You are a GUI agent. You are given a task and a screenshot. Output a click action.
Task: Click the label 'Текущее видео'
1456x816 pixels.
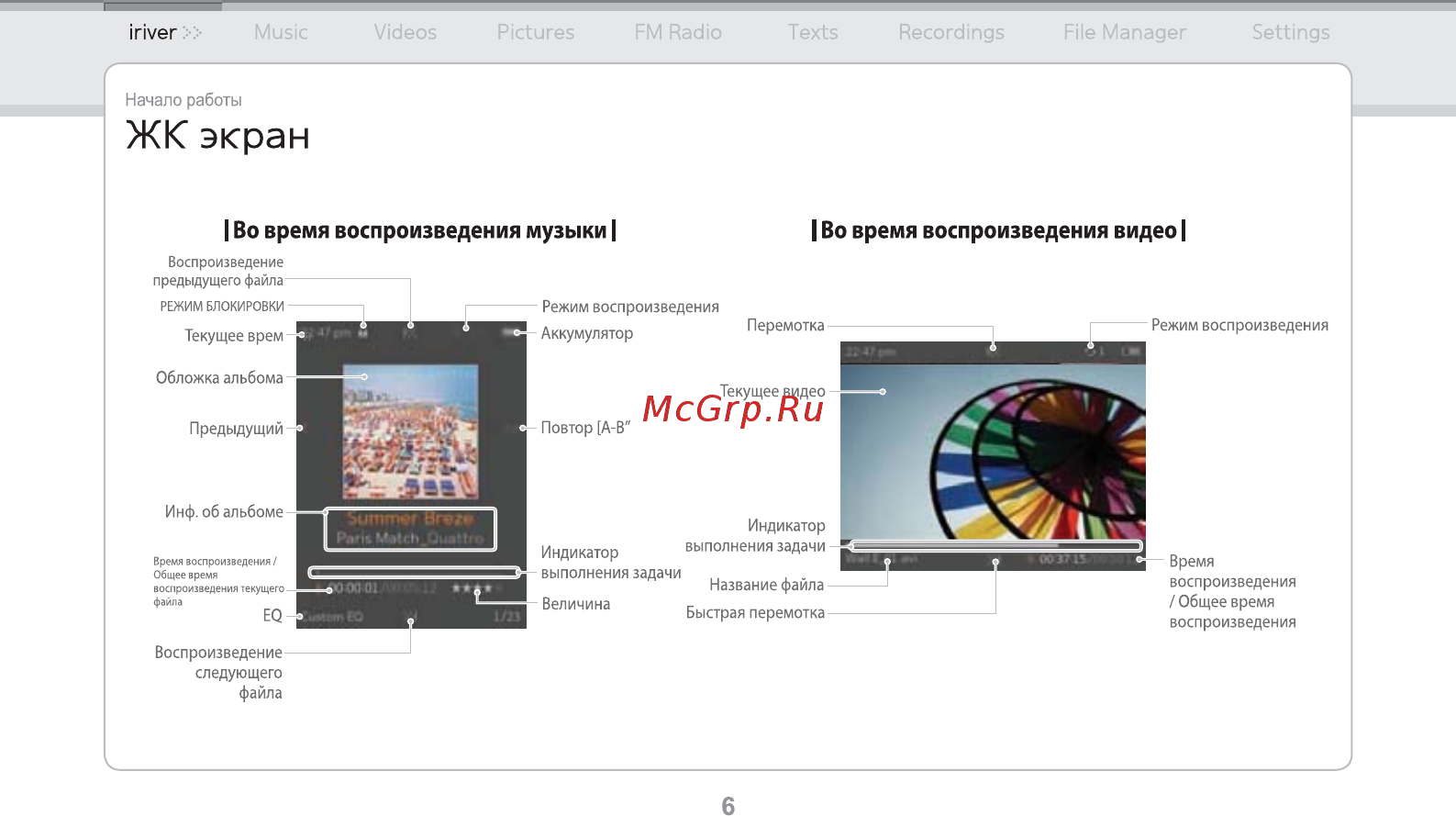tap(772, 391)
